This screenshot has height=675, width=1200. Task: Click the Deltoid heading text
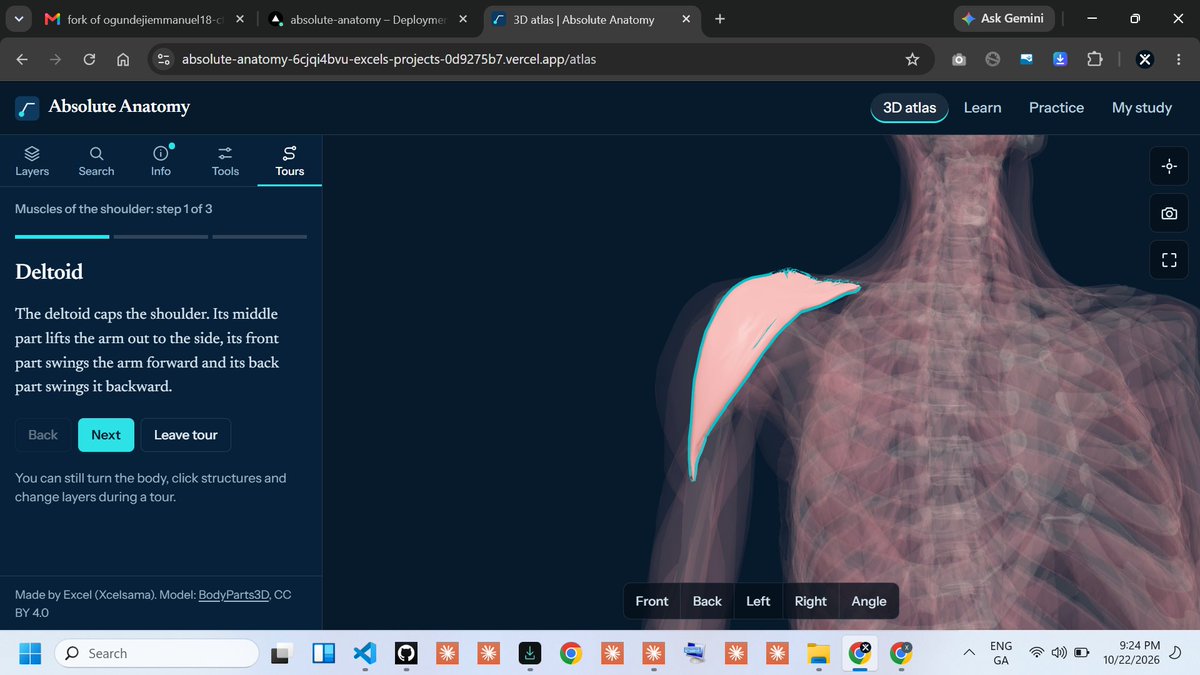49,272
